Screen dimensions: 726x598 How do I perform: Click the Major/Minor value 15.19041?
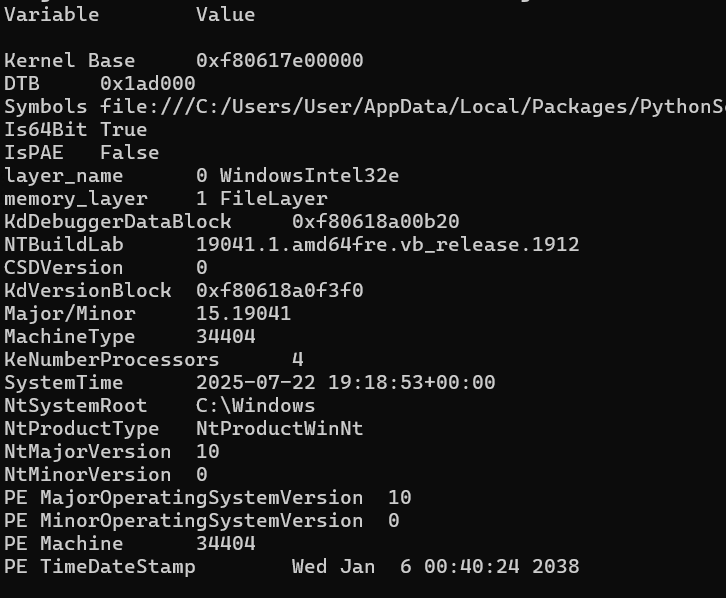click(x=244, y=314)
